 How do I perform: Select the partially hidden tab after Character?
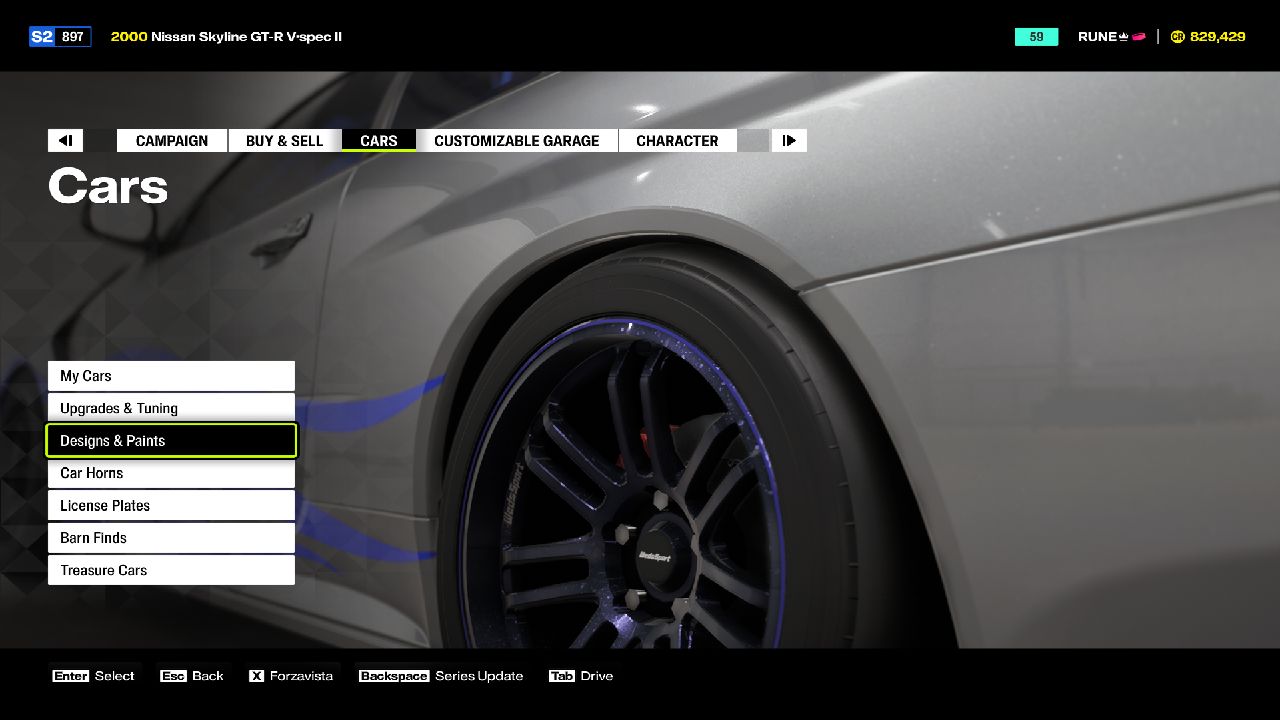753,141
